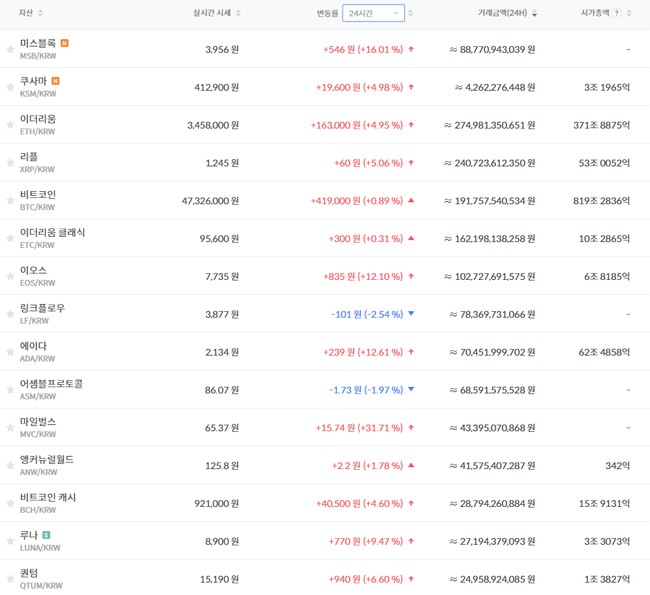The height and width of the screenshot is (595, 650).
Task: Click 앵커뉴럴월드 market cap 342억
Action: coord(617,466)
